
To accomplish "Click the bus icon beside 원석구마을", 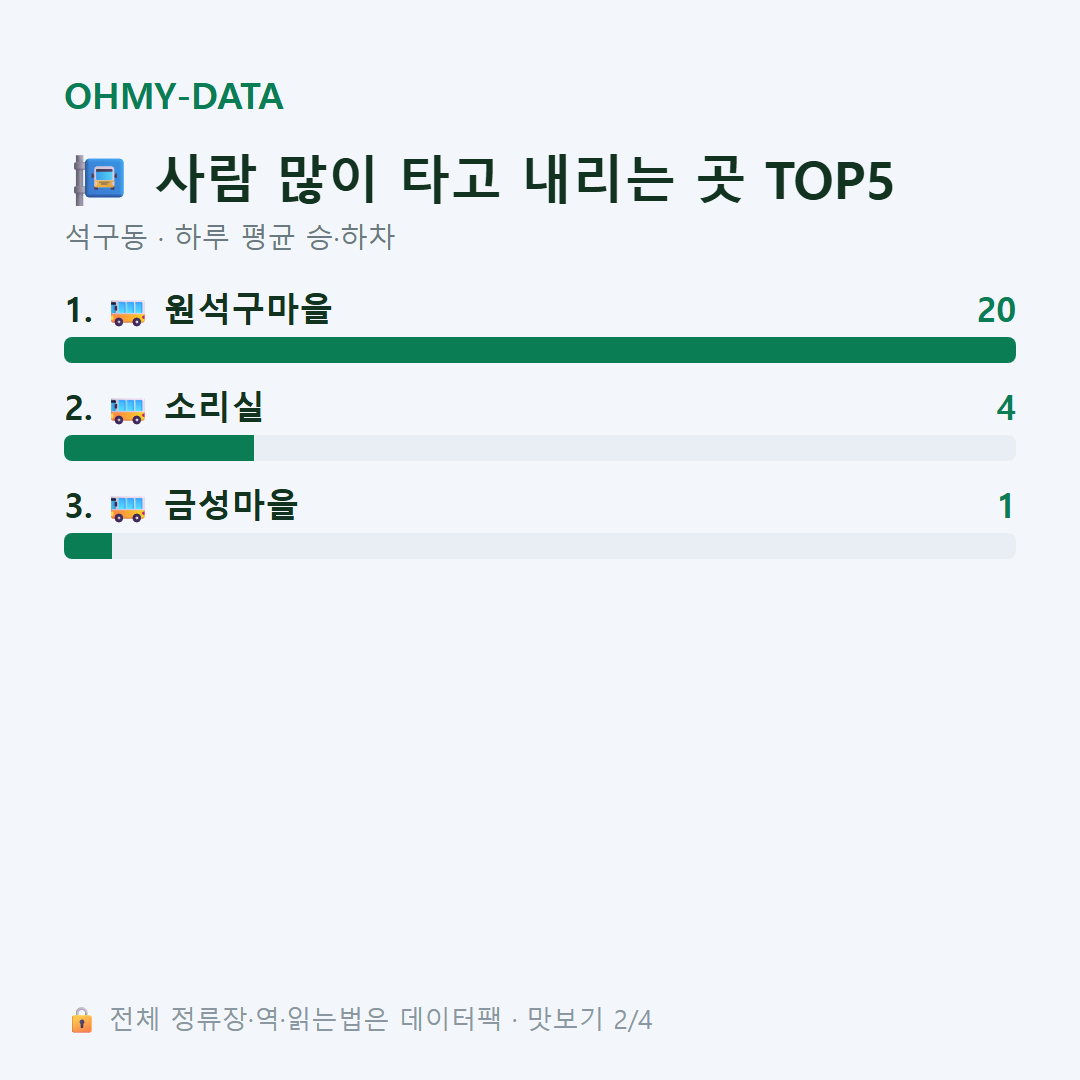I will point(128,311).
